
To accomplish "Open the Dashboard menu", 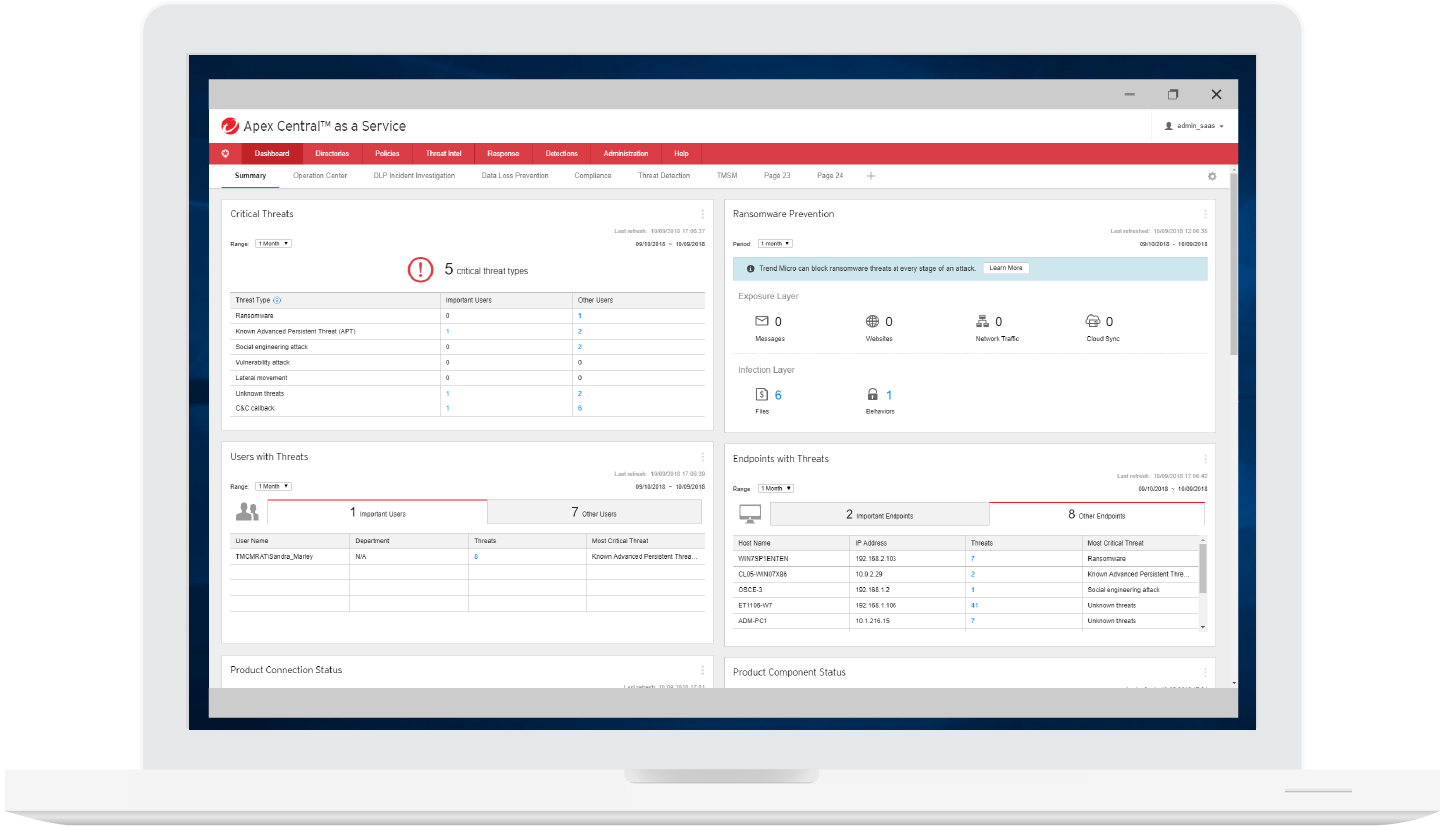I will [x=271, y=154].
